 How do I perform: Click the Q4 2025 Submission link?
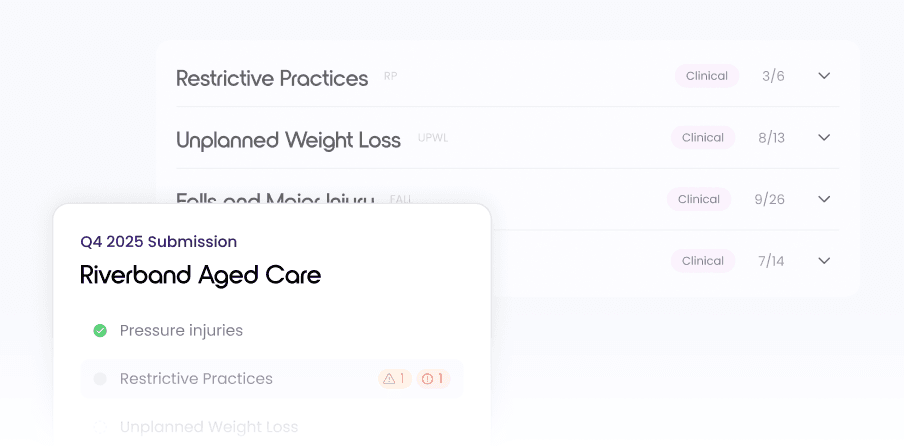point(159,241)
